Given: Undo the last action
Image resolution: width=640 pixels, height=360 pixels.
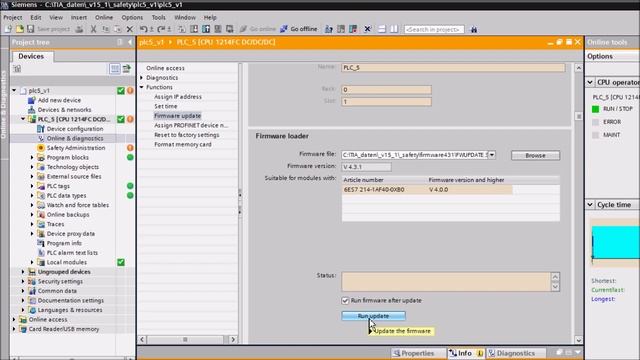Looking at the screenshot, I should (143, 29).
